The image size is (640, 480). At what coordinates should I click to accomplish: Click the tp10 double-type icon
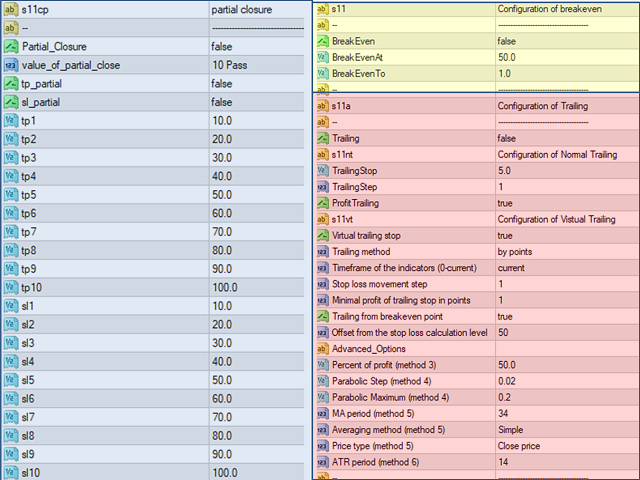point(11,287)
